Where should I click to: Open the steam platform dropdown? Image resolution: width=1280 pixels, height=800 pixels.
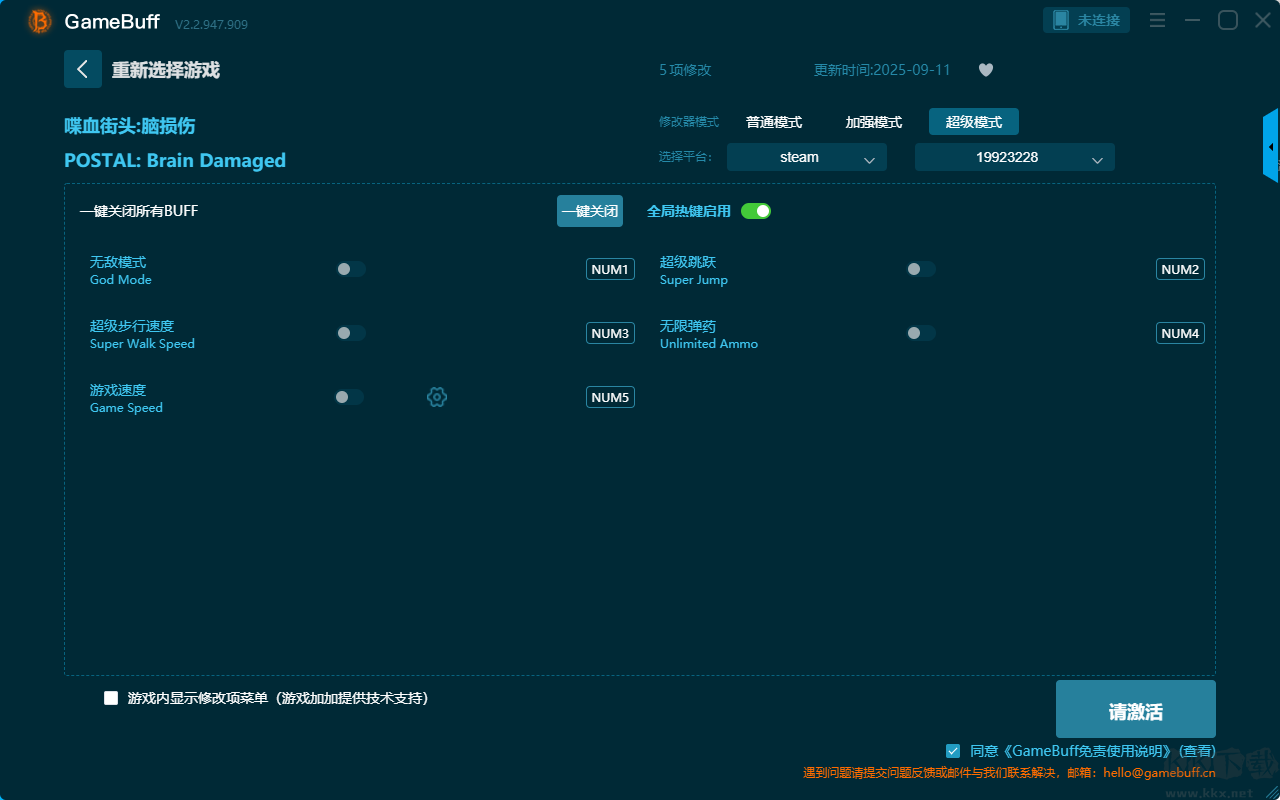pos(806,157)
